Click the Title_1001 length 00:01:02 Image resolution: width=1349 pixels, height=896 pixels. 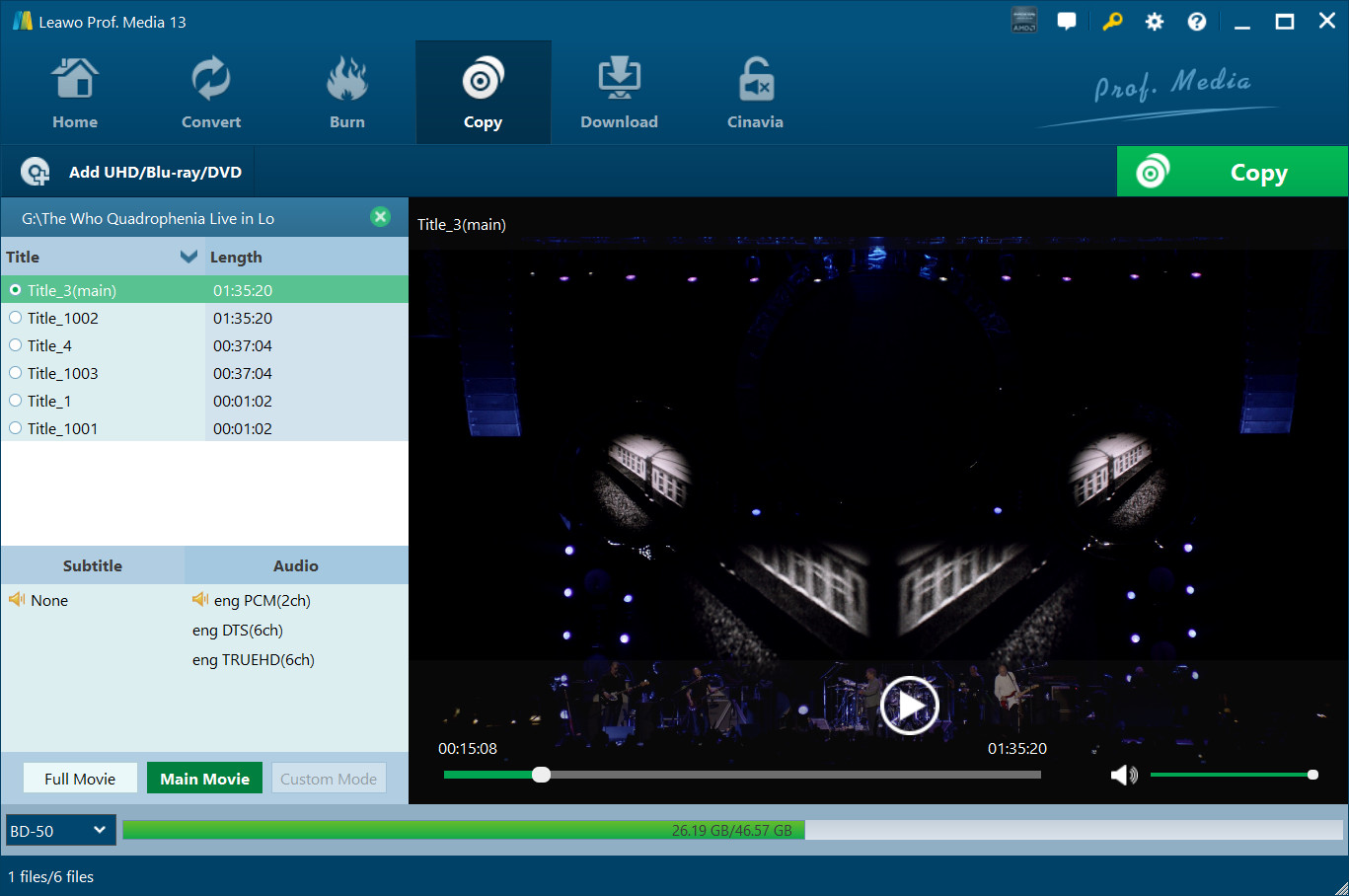(x=243, y=428)
